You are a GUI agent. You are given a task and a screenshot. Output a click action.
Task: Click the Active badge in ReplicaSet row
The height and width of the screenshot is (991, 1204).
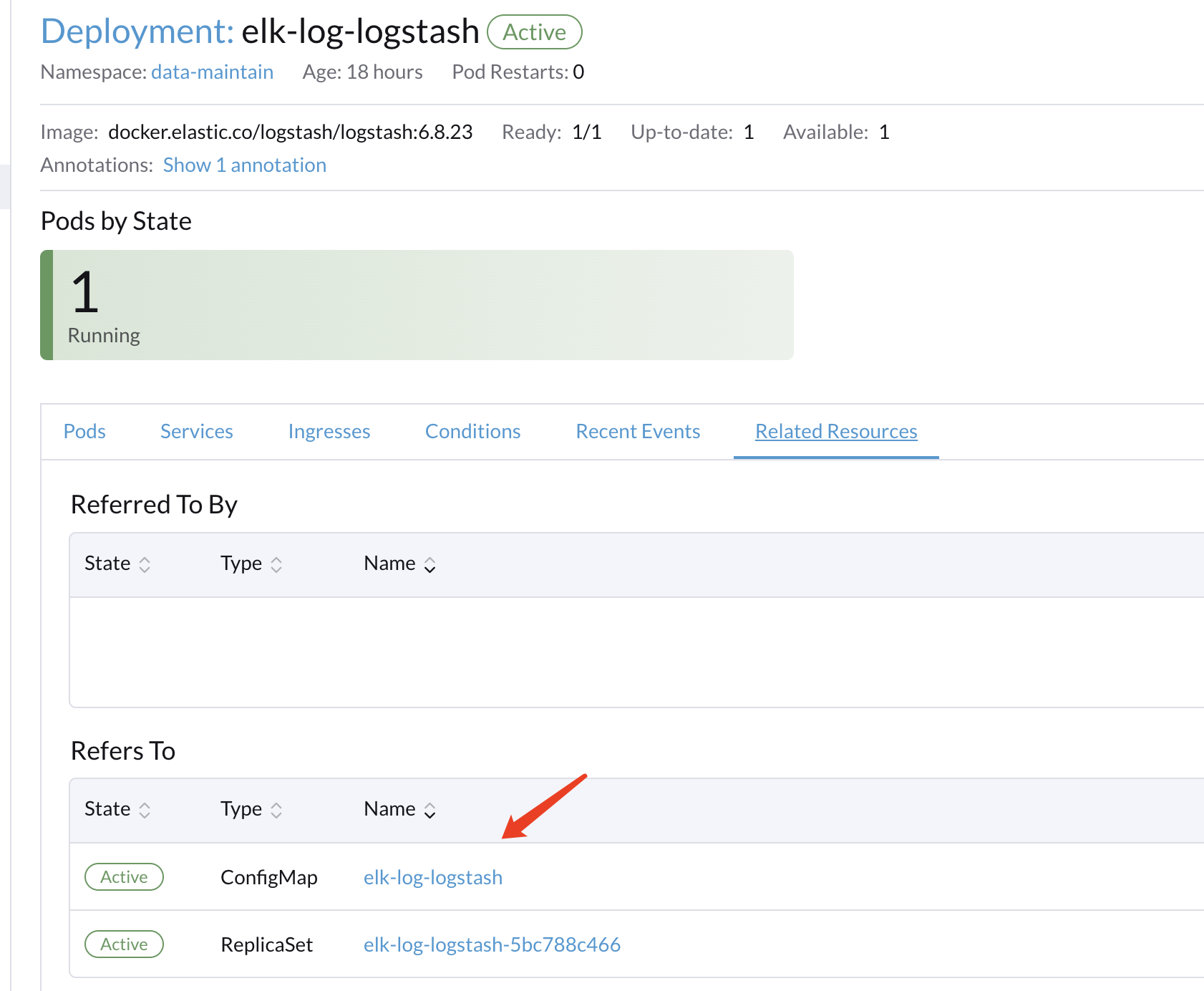point(124,944)
